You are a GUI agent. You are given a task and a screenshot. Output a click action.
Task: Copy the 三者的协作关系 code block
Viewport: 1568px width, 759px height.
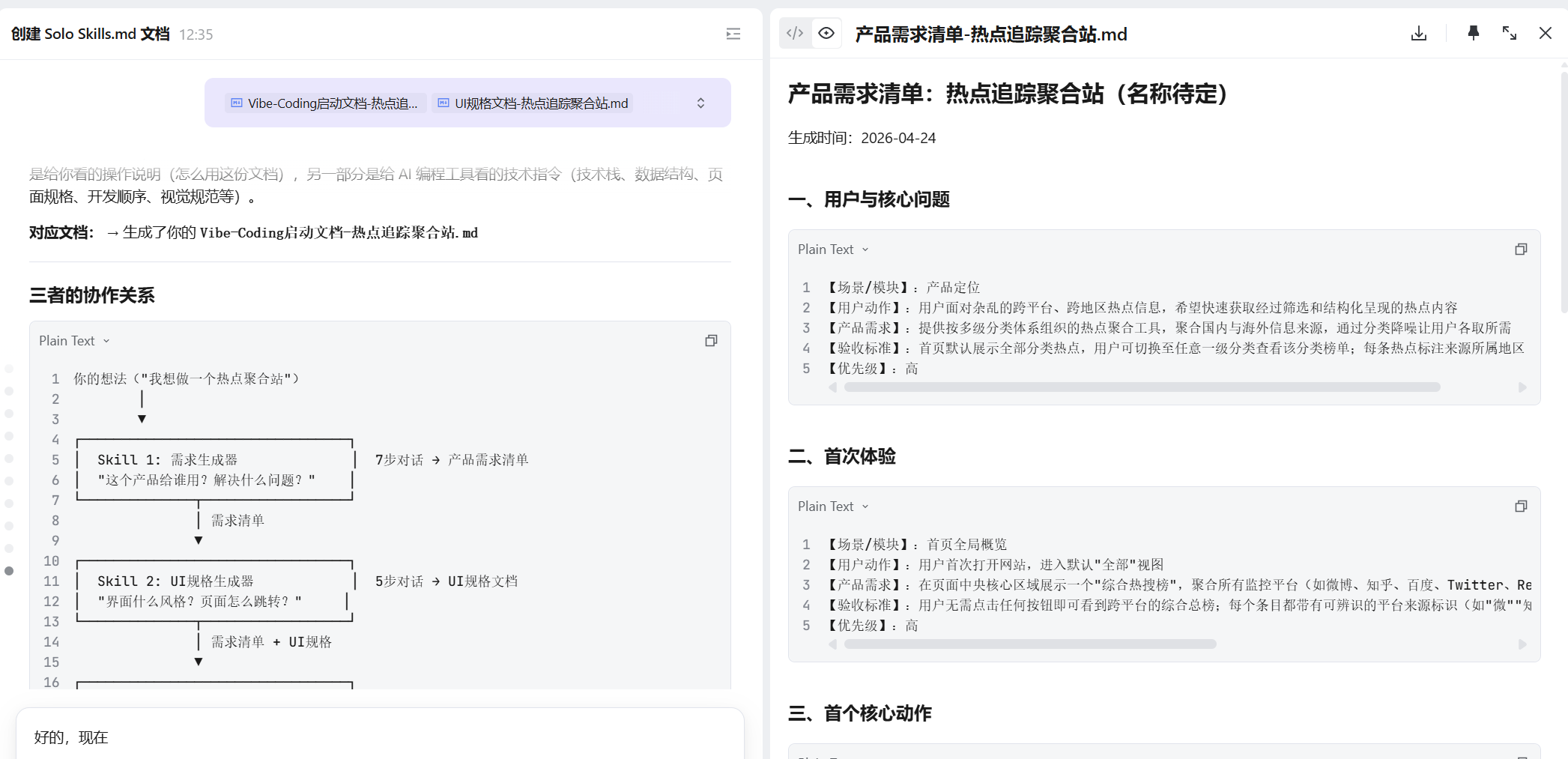[711, 341]
